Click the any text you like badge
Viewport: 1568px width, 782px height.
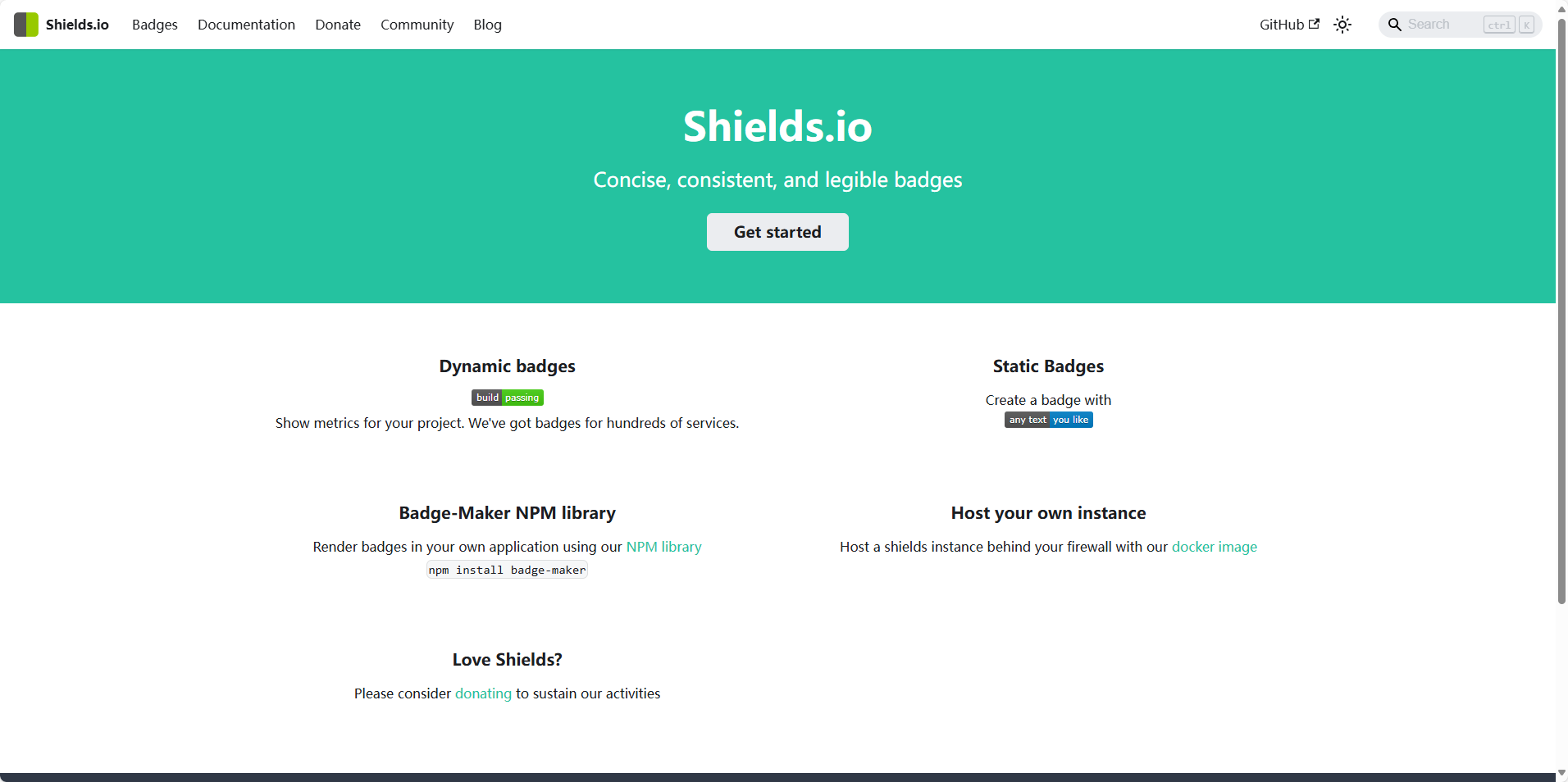tap(1048, 420)
